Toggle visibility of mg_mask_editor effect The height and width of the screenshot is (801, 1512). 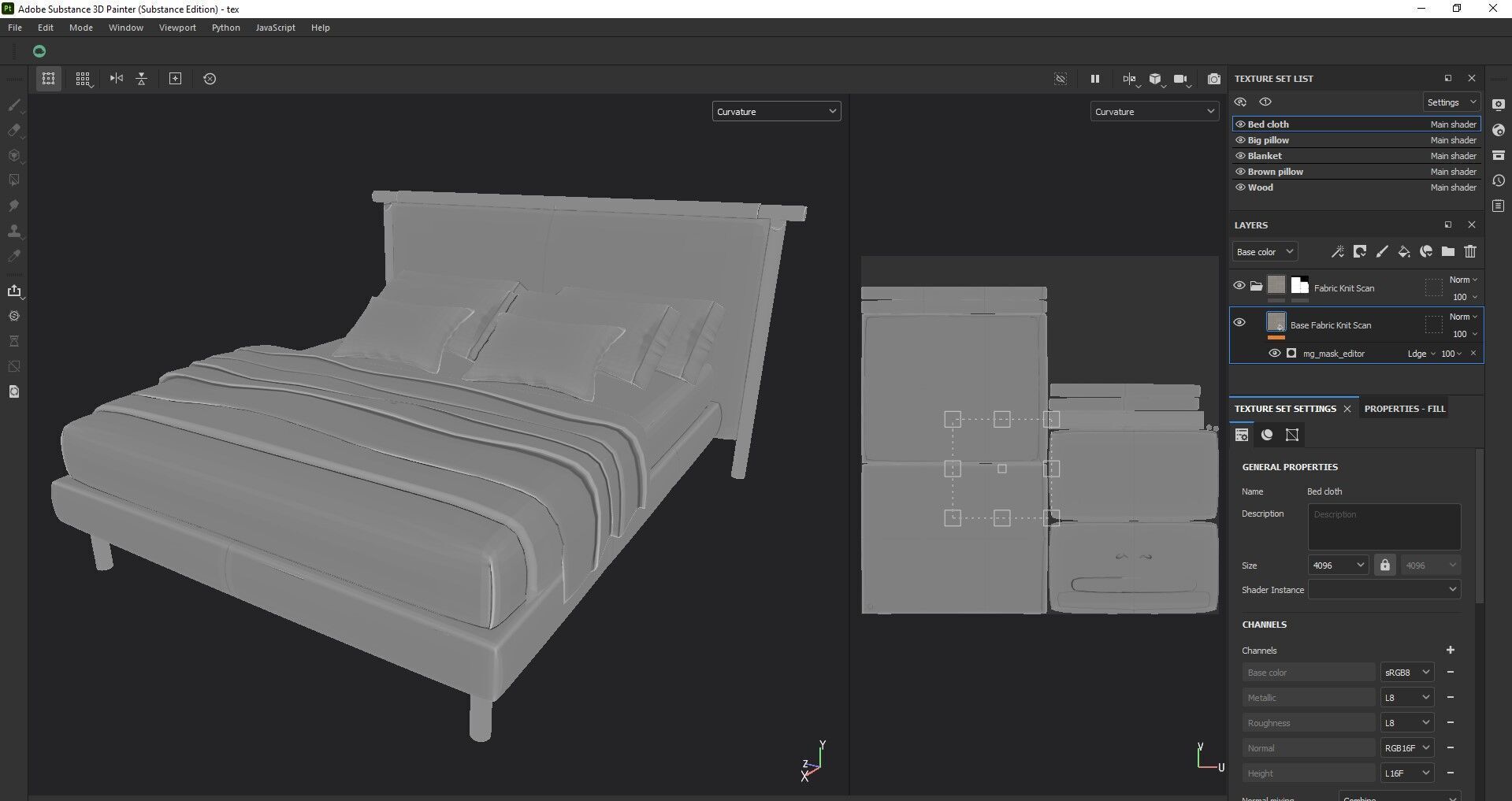[x=1274, y=354]
